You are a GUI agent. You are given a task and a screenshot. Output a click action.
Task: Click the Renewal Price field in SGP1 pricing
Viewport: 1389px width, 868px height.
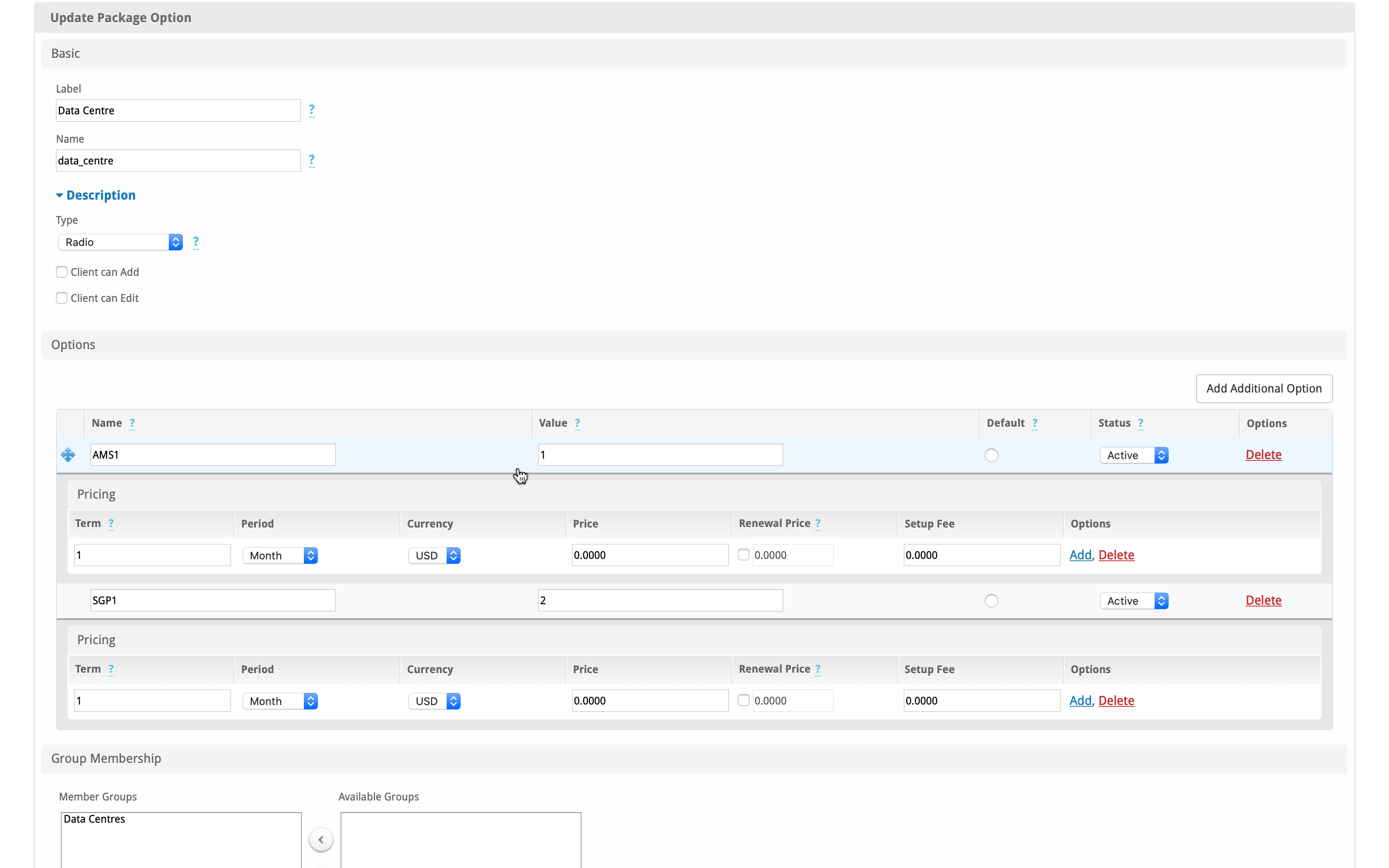(793, 701)
